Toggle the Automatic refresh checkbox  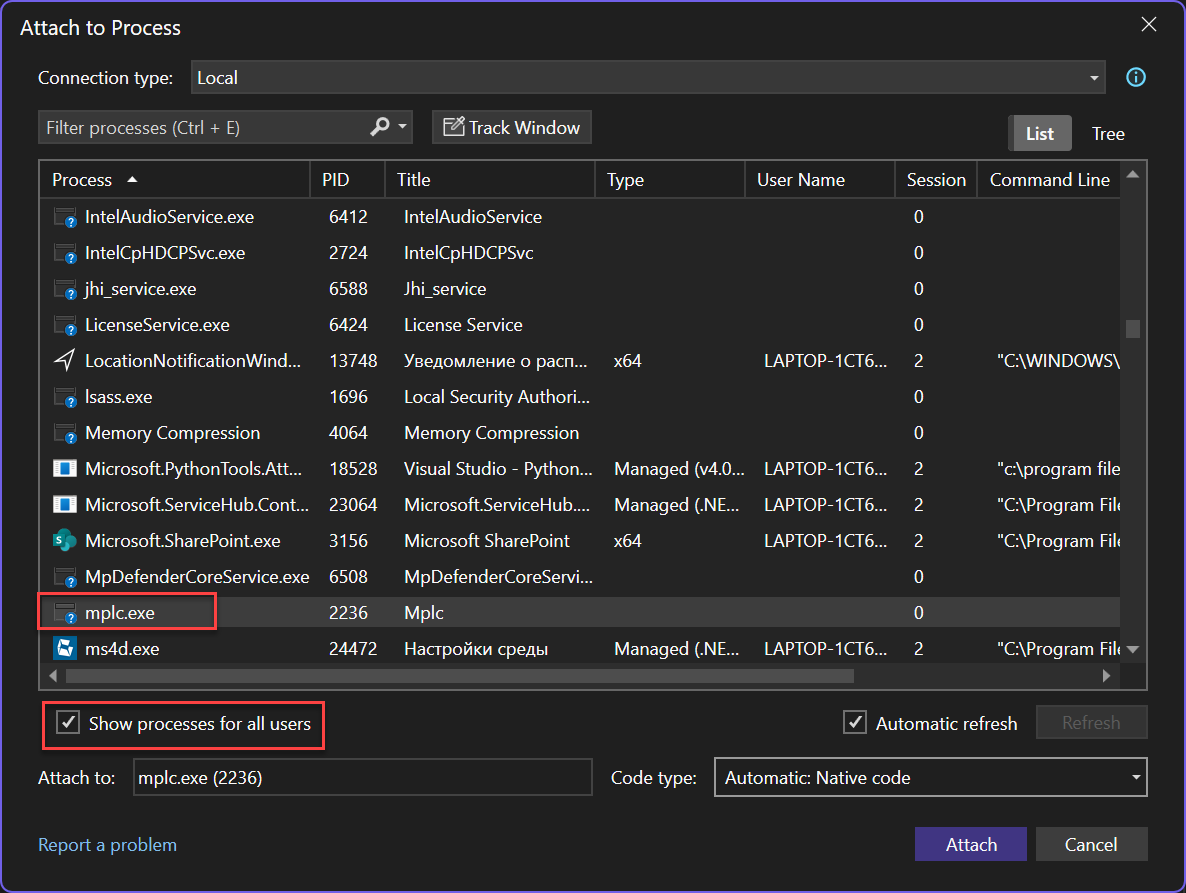pyautogui.click(x=855, y=723)
